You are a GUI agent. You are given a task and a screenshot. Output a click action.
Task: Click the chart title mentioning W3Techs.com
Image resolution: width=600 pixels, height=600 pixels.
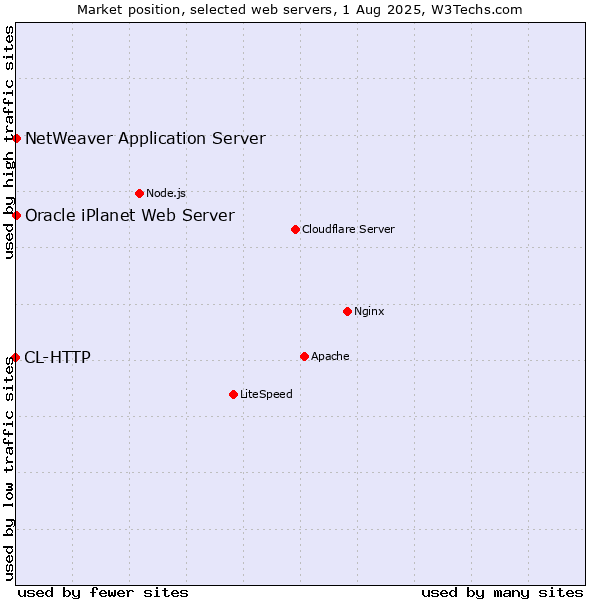300,10
